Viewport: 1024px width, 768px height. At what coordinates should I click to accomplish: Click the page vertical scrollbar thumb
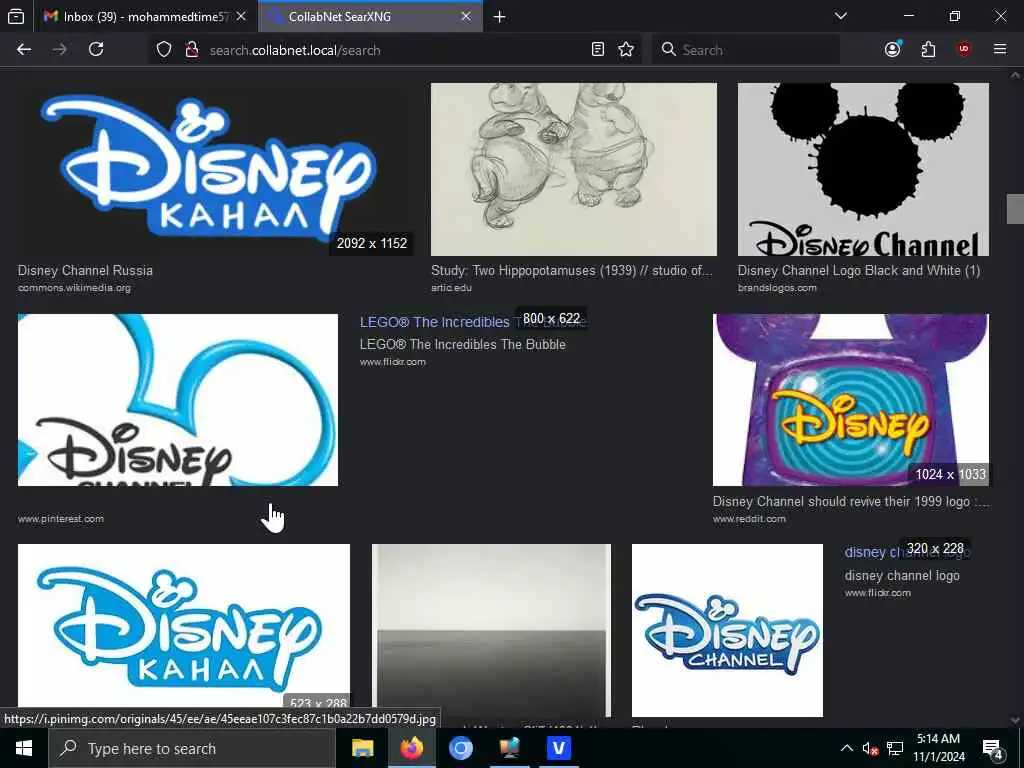(x=1015, y=209)
